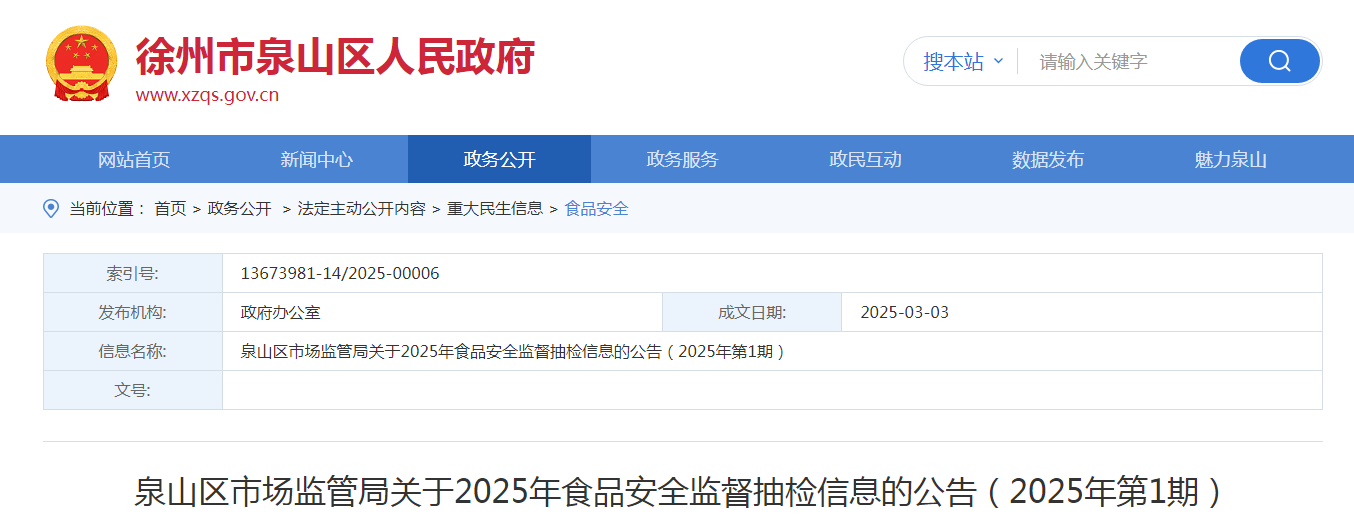Screen dimensions: 1354x520
Task: Go to 政务公开 in the breadcrumb
Action: click(239, 208)
